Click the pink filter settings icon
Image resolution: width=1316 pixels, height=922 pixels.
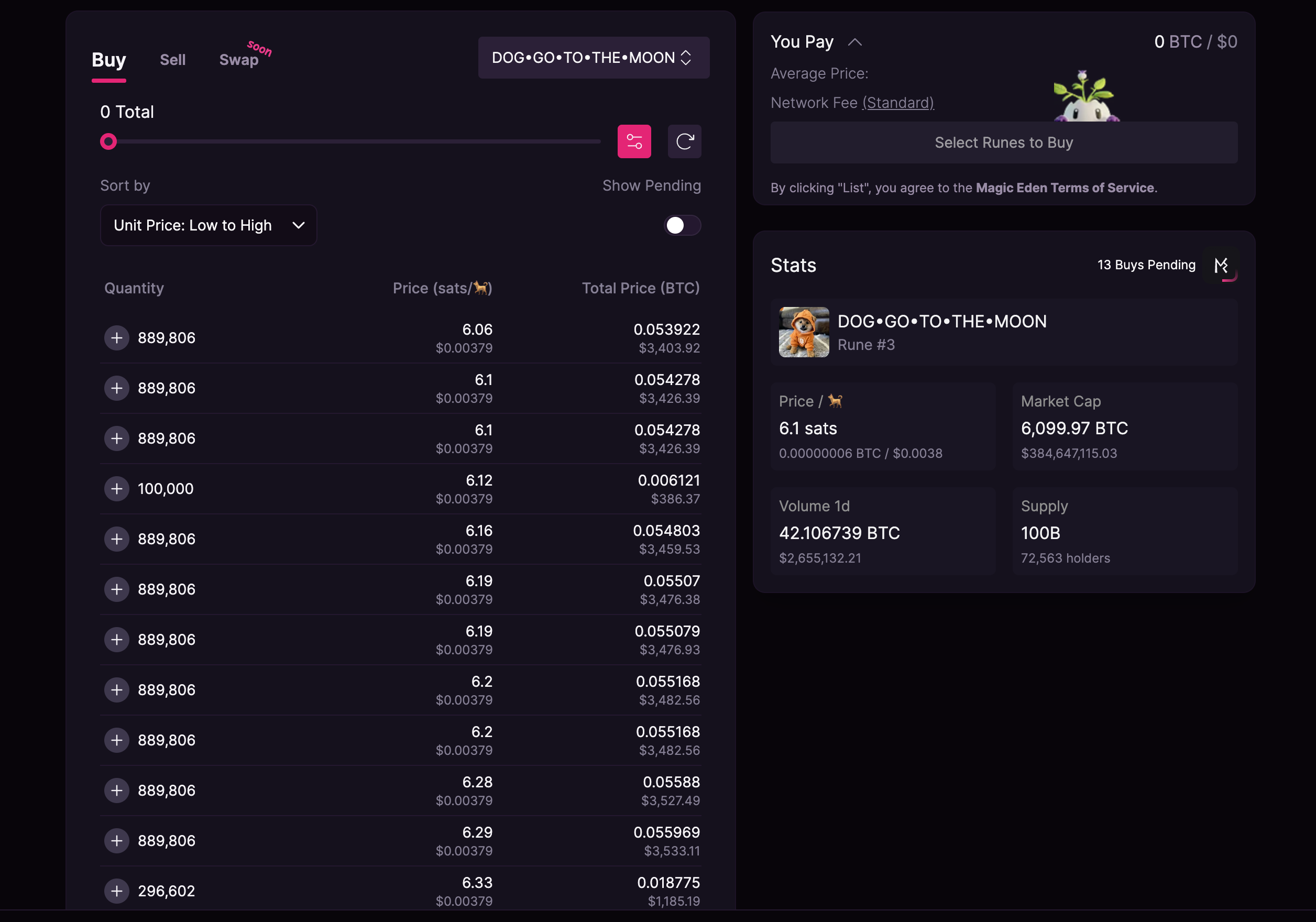tap(634, 141)
